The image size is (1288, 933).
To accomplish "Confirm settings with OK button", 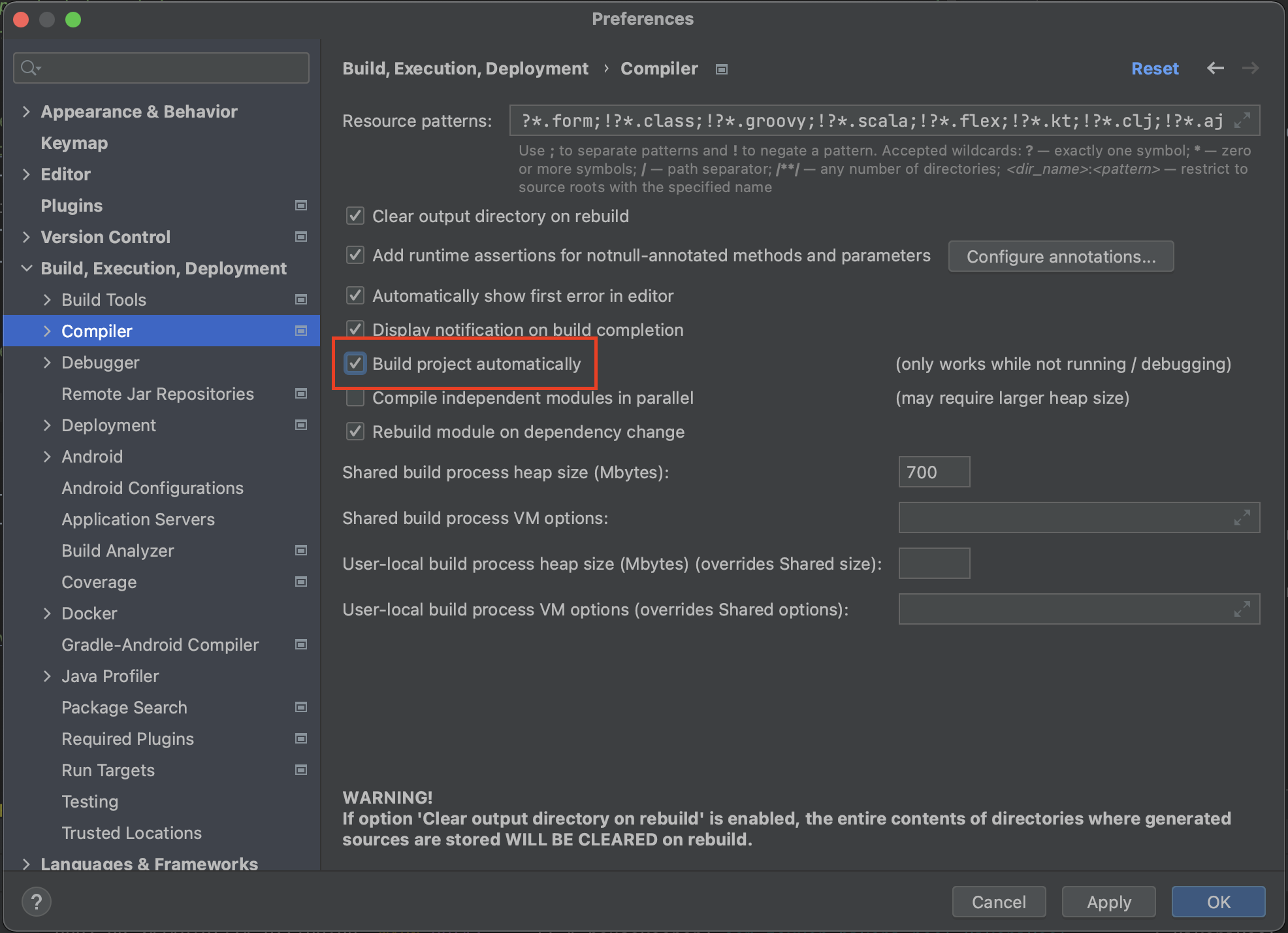I will (1218, 902).
